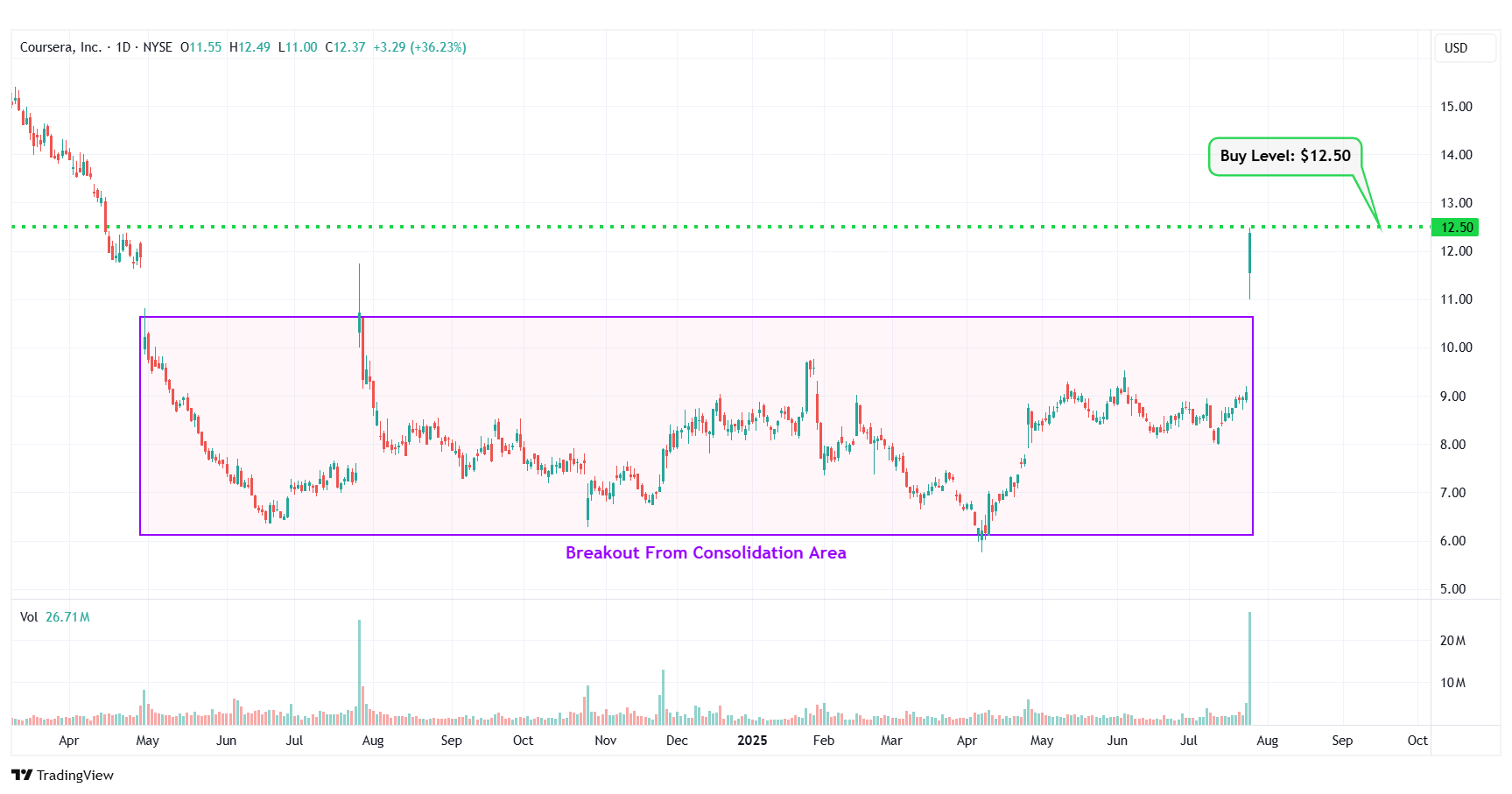Click the NYSE exchange label
1512x794 pixels.
click(x=158, y=47)
